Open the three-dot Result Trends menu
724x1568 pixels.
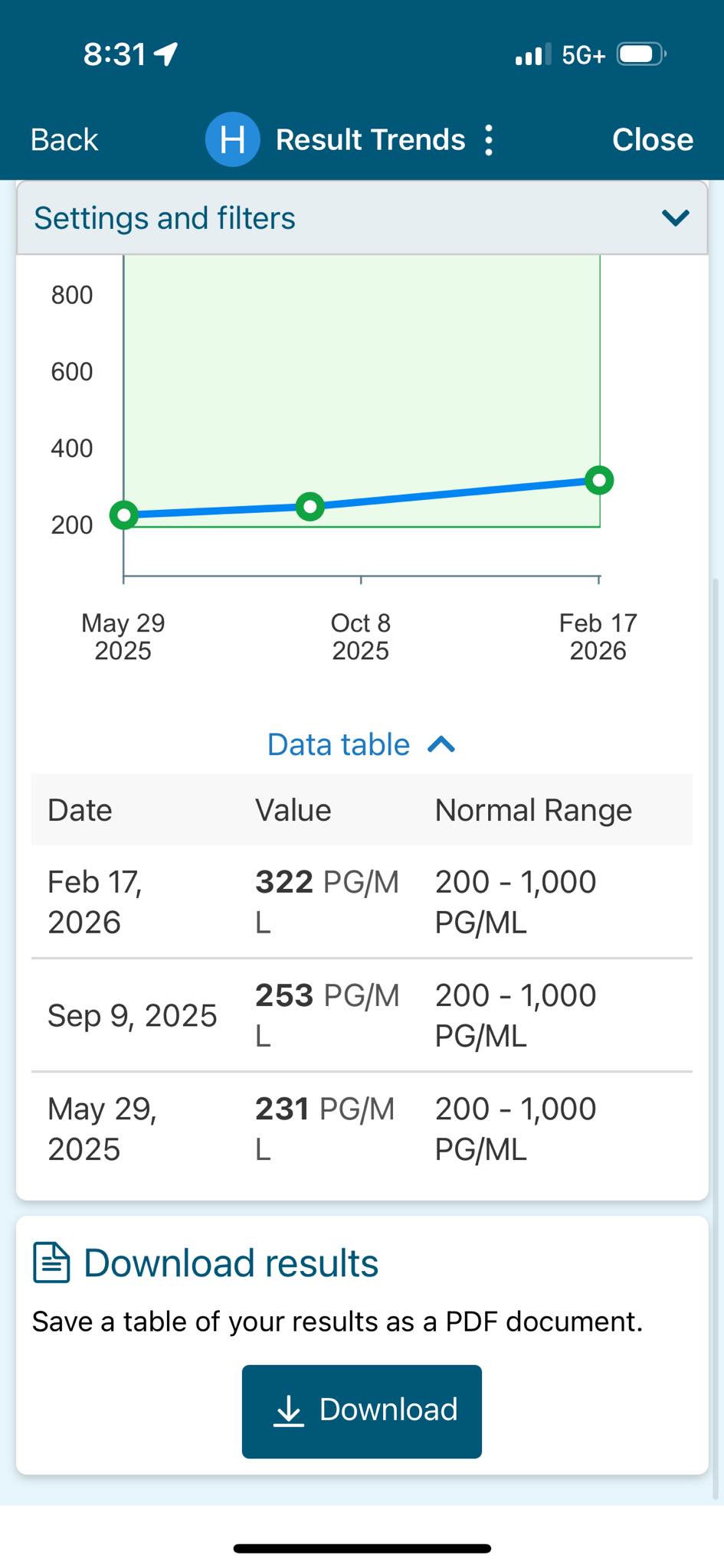(489, 140)
